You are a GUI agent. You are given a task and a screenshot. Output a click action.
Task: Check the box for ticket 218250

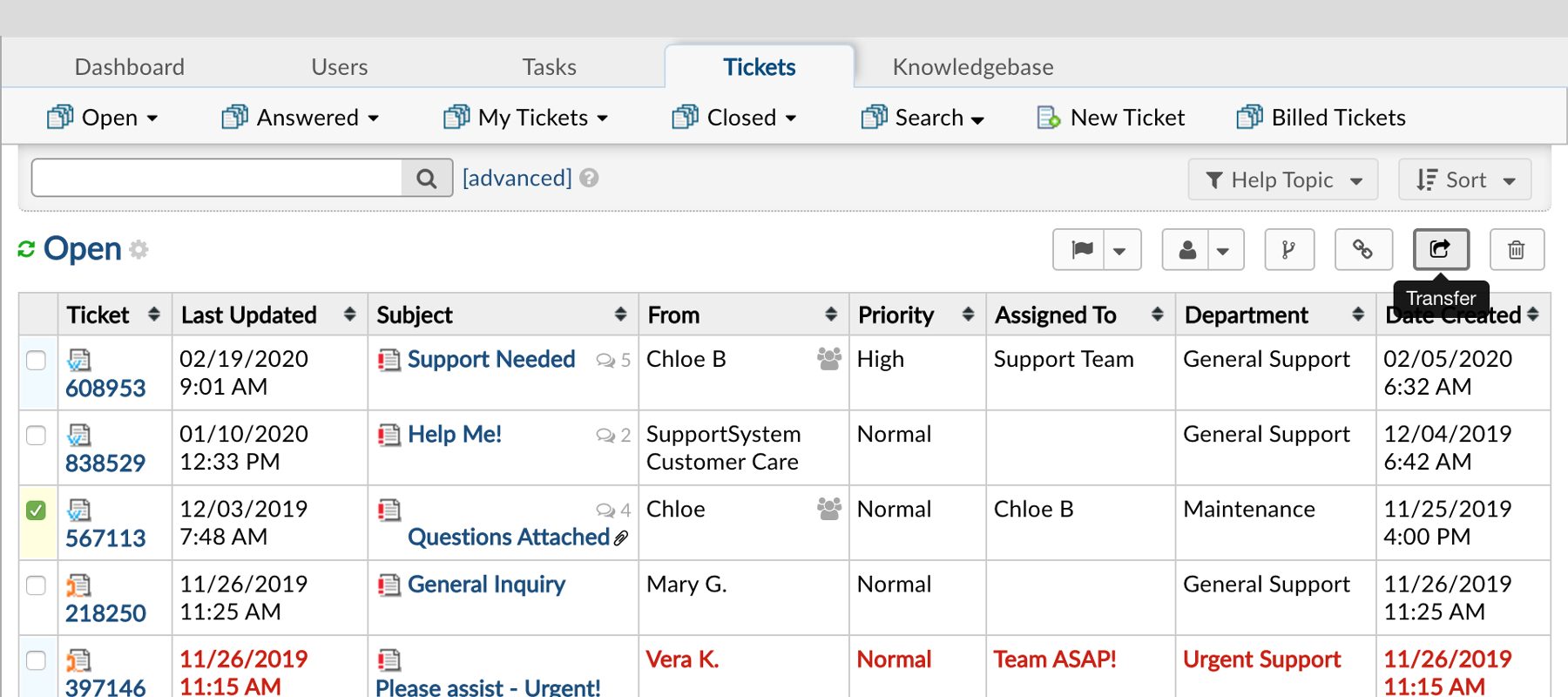[x=36, y=585]
